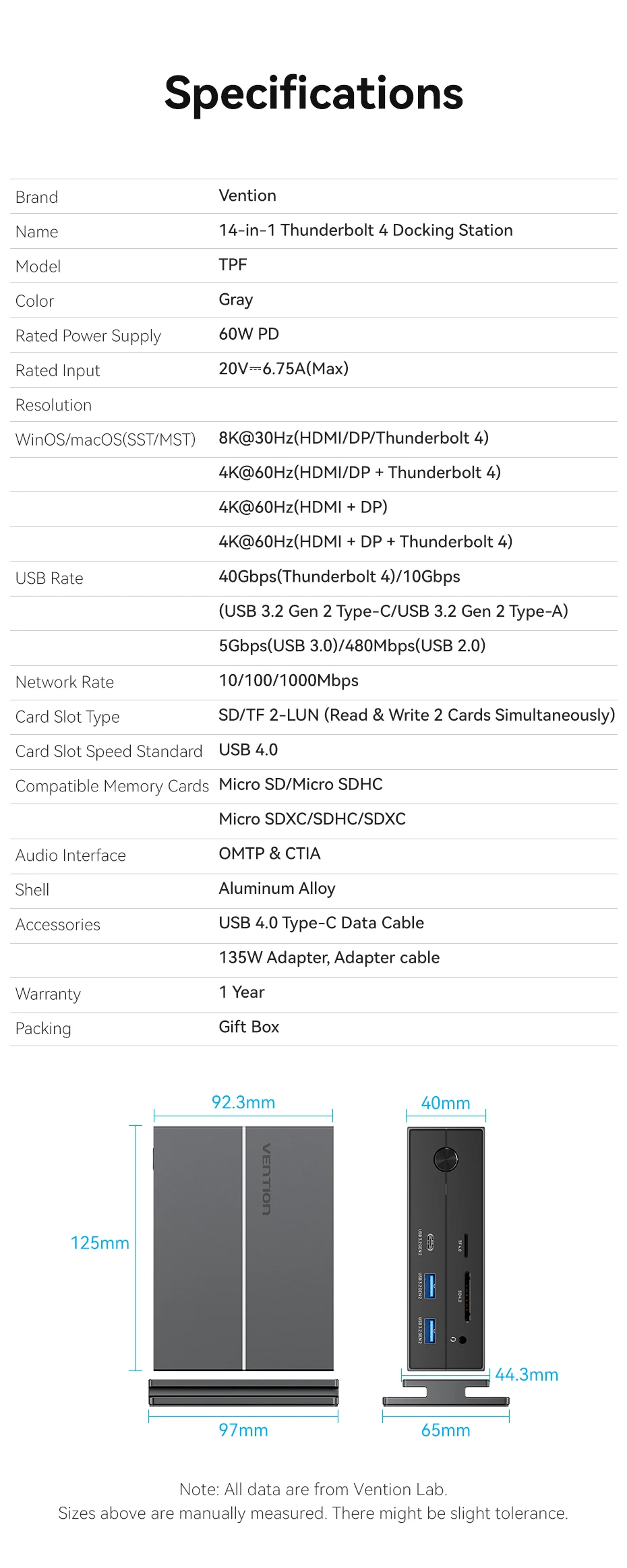Screen dimensions: 627x1568
Task: Click the 65mm base width label
Action: coord(446,1430)
